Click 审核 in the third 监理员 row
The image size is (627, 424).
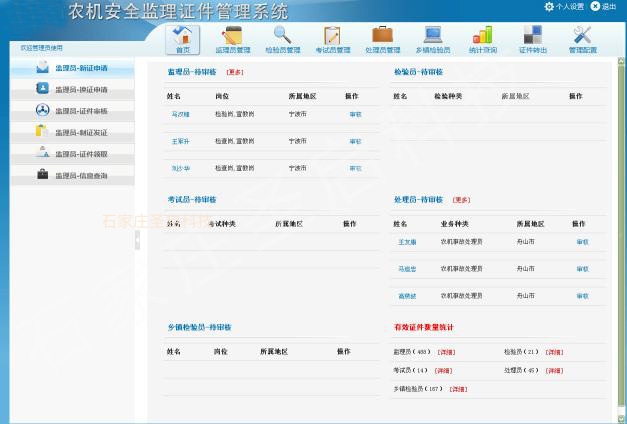(x=355, y=168)
